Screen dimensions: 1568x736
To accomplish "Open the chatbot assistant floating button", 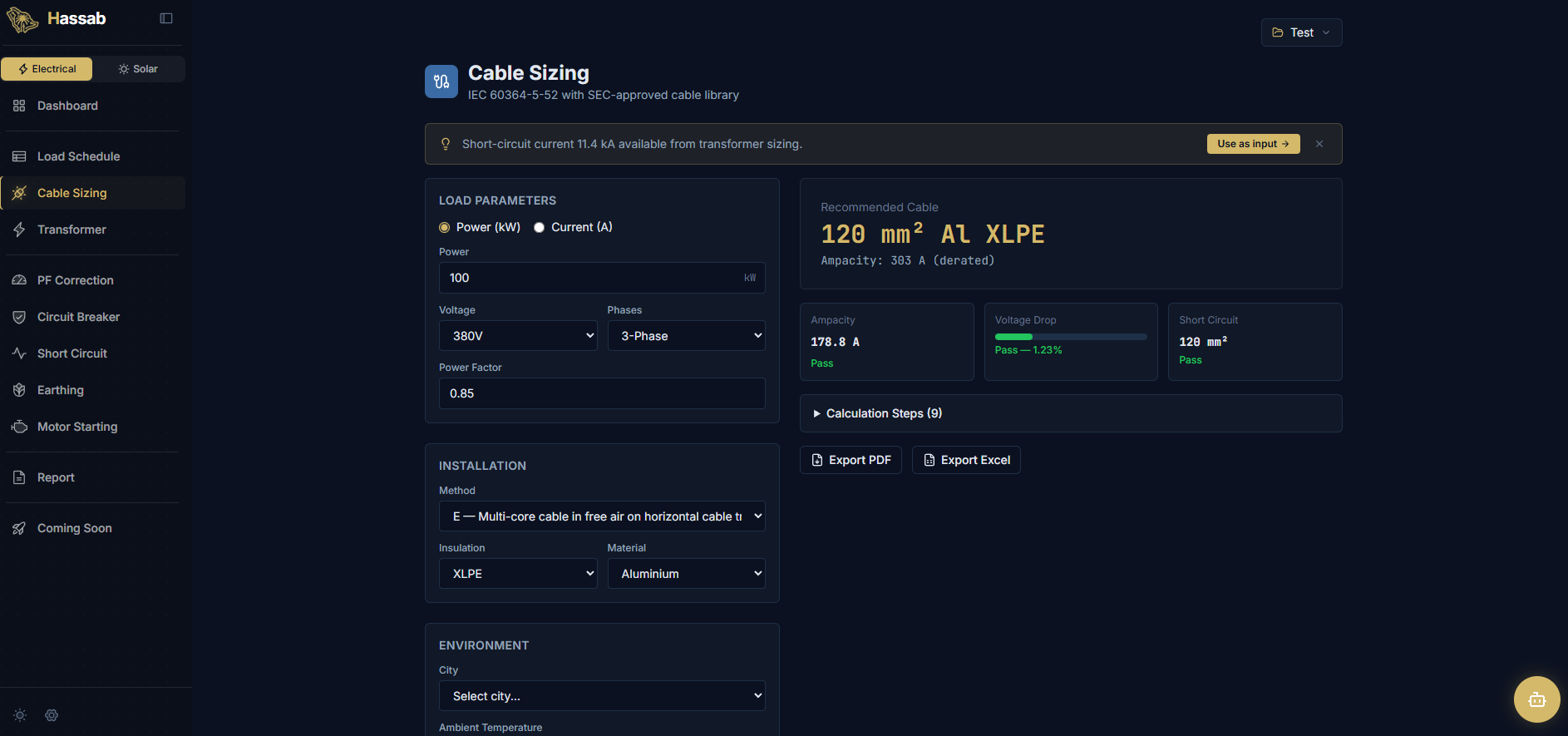I will [1537, 699].
